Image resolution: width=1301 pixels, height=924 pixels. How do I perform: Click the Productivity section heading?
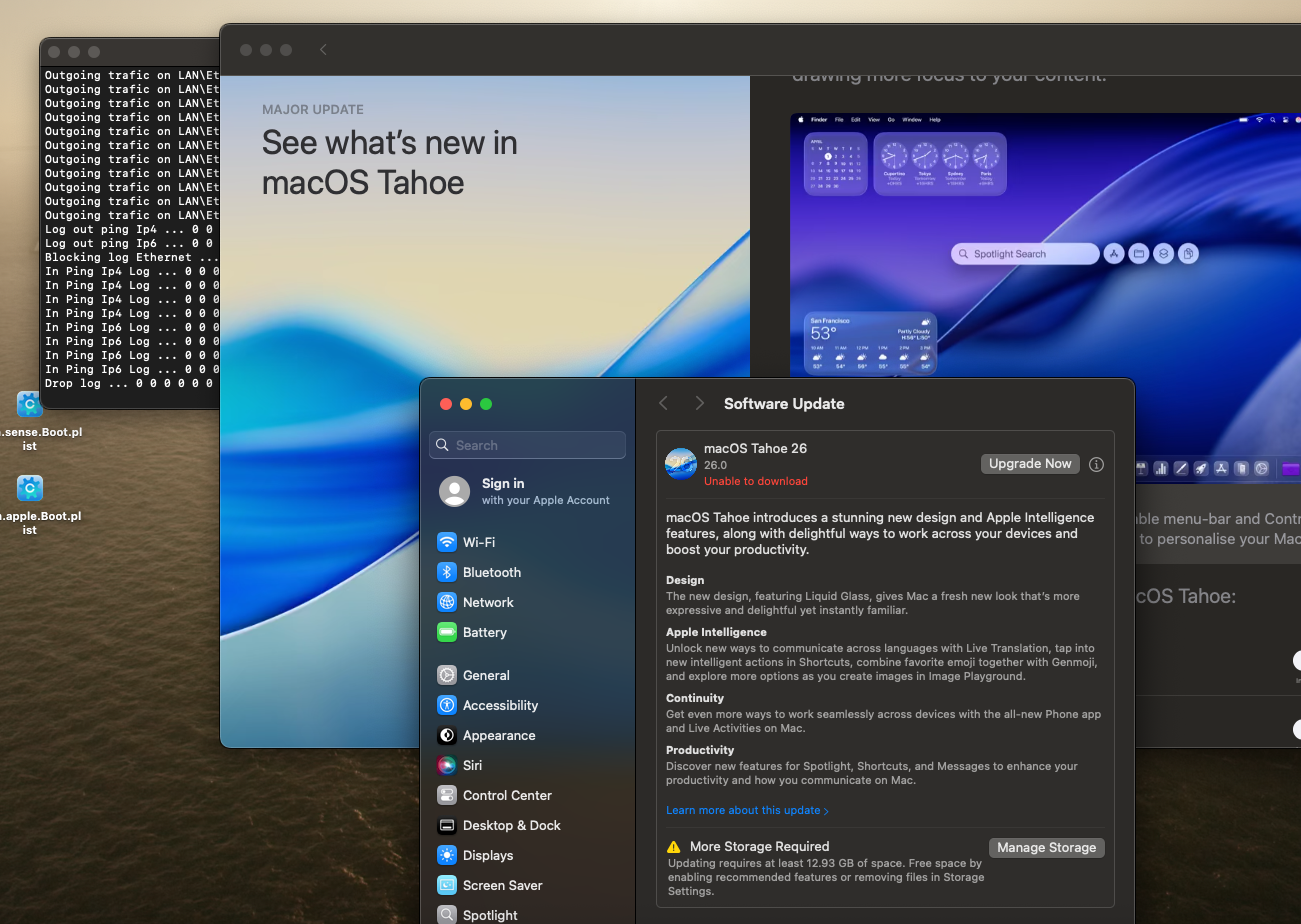pos(700,750)
